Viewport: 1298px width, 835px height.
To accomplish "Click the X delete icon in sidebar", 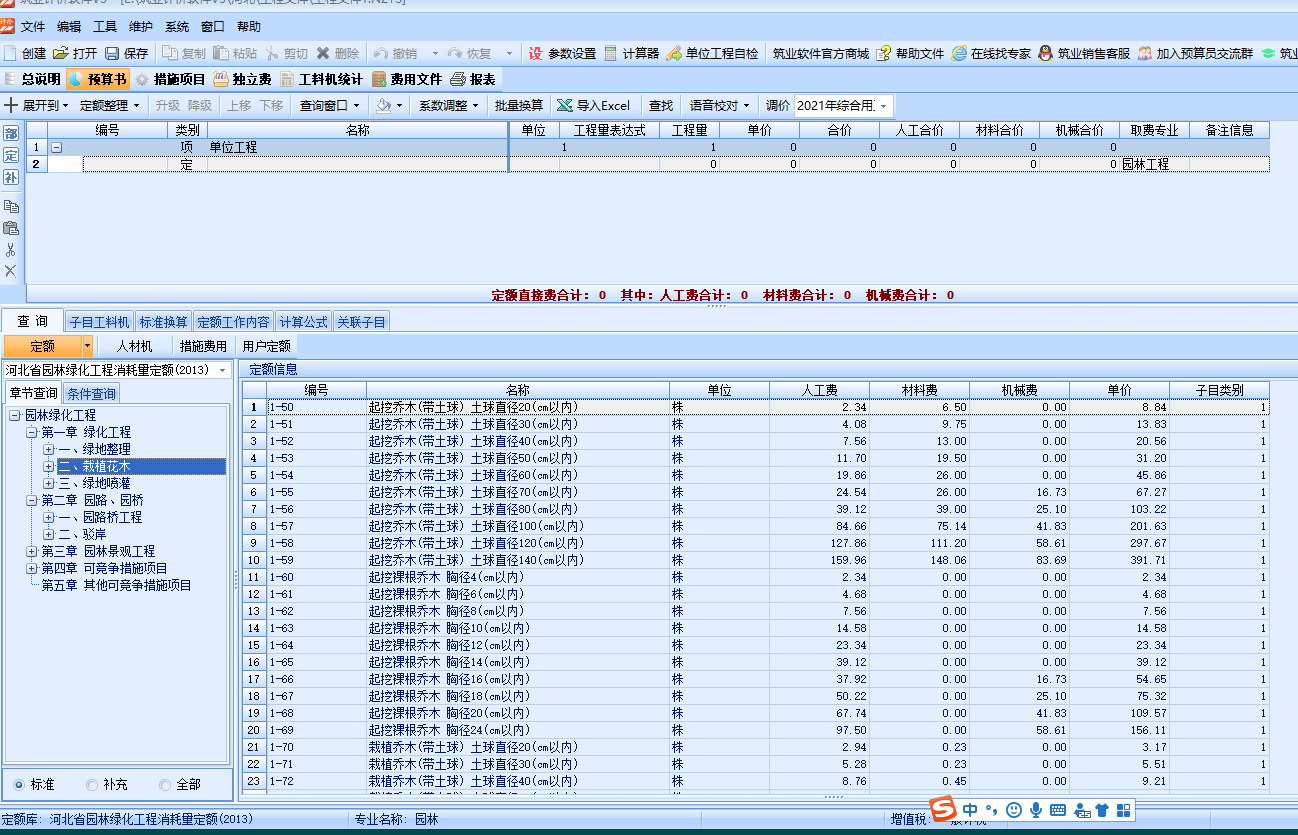I will point(11,271).
